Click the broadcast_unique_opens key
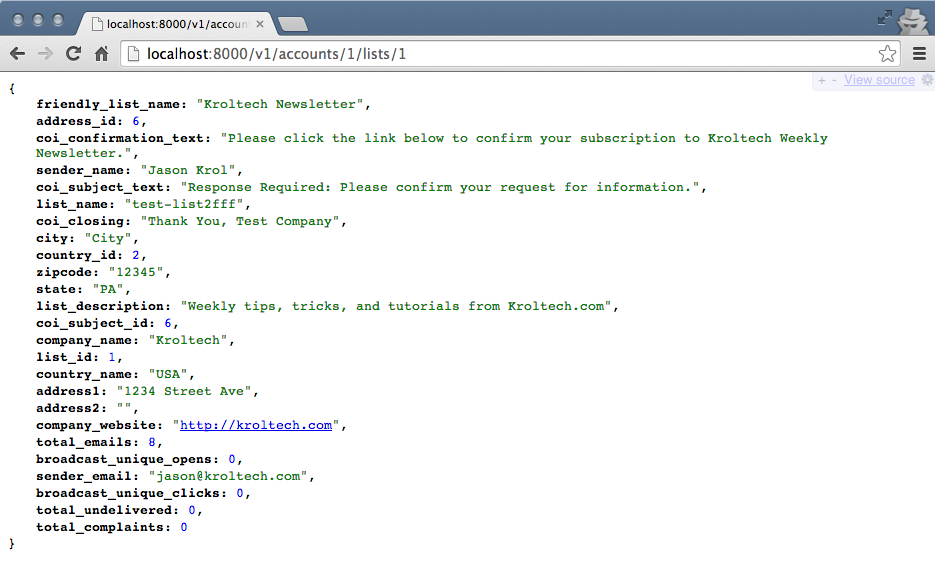Image resolution: width=935 pixels, height=567 pixels. click(x=124, y=459)
